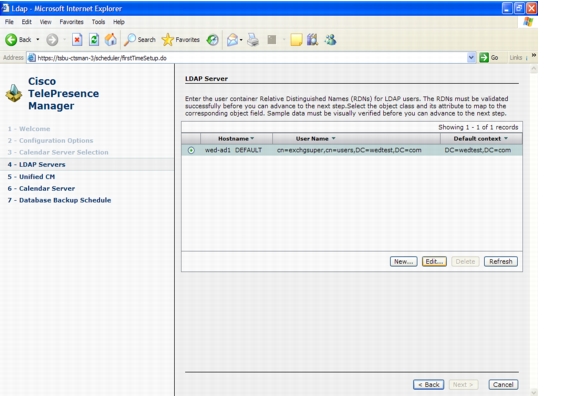Click the scrollbar up arrow of the page
The width and height of the screenshot is (574, 396).
point(534,69)
